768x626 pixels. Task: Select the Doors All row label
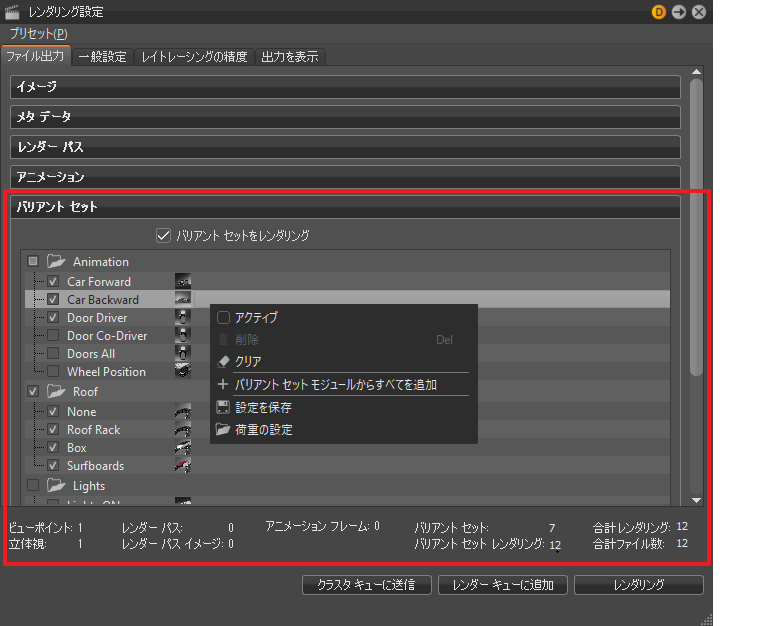[91, 354]
